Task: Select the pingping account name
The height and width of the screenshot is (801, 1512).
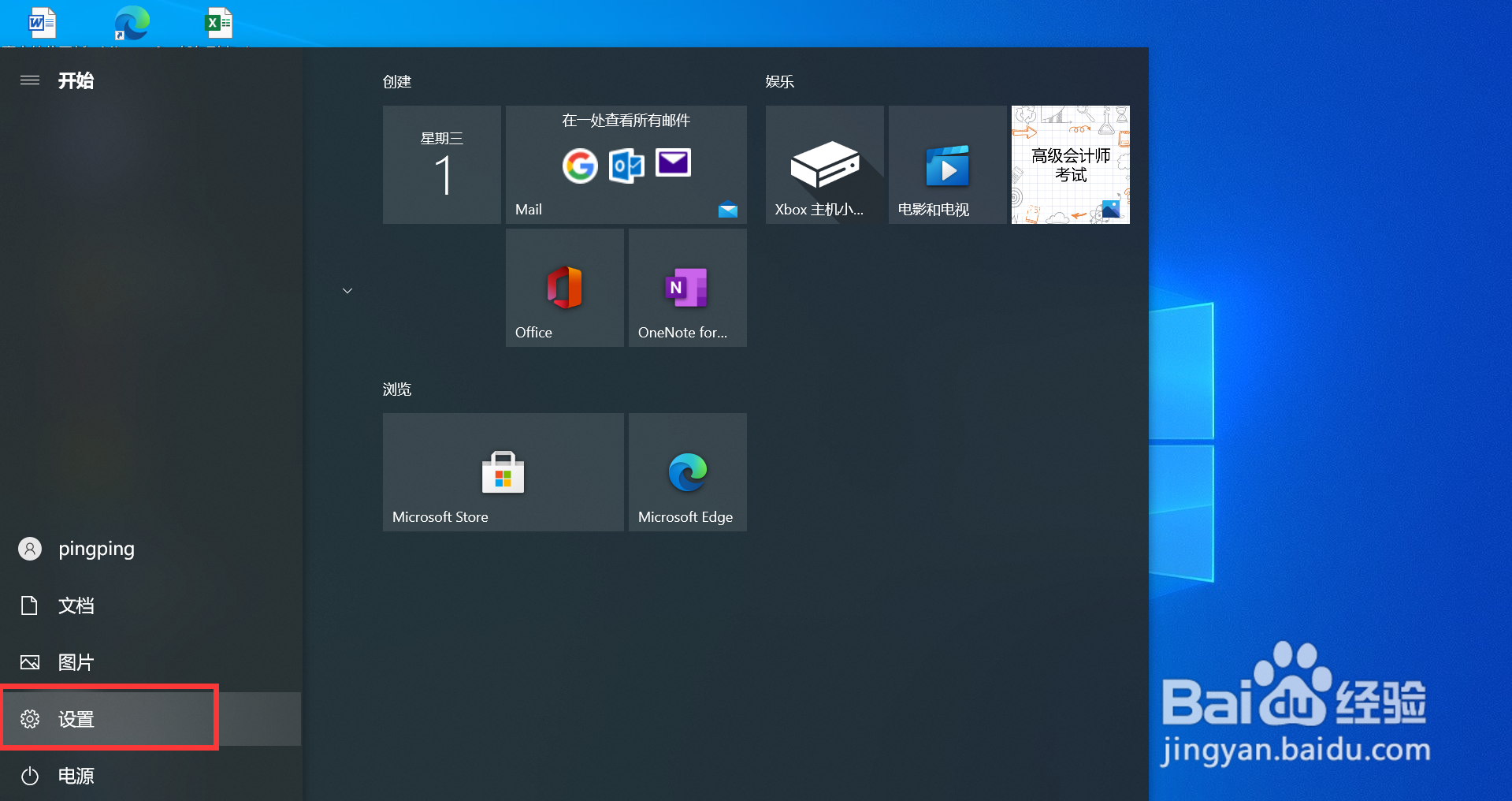Action: click(96, 550)
